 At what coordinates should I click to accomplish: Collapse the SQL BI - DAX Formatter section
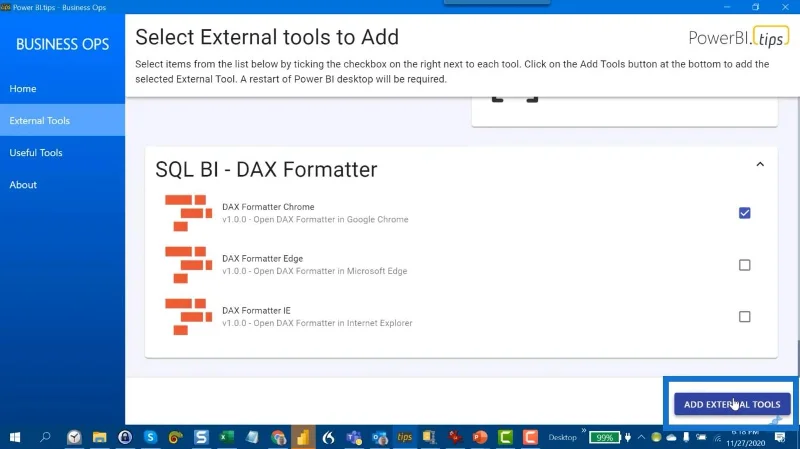click(x=760, y=164)
